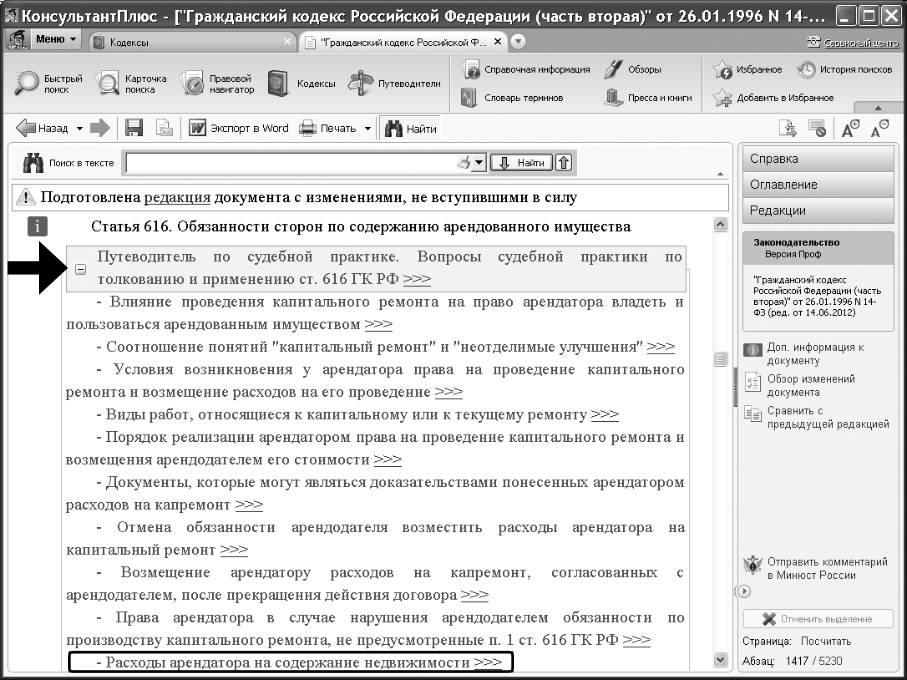907x680 pixels.
Task: Save document with floppy disk icon
Action: point(134,128)
